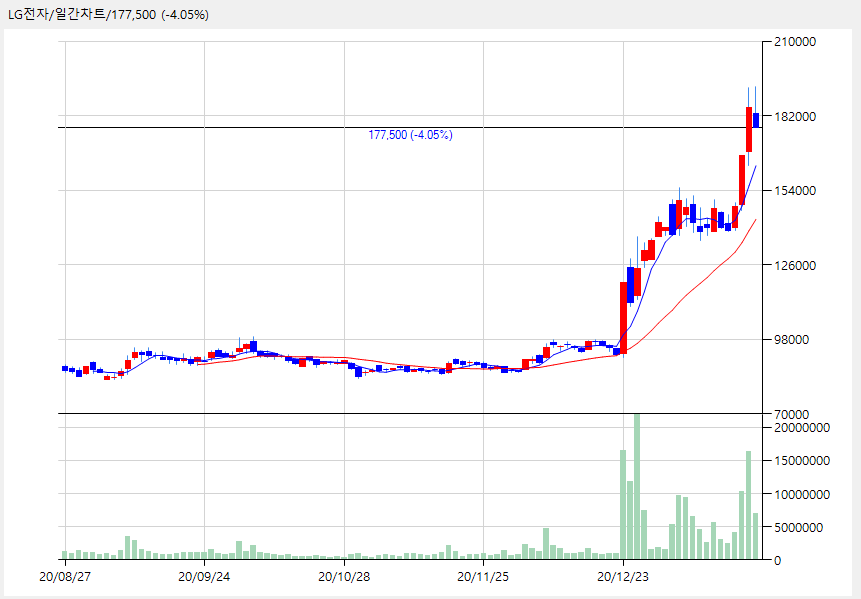The image size is (861, 599).
Task: Select the last blue candle near 182000
Action: [756, 120]
